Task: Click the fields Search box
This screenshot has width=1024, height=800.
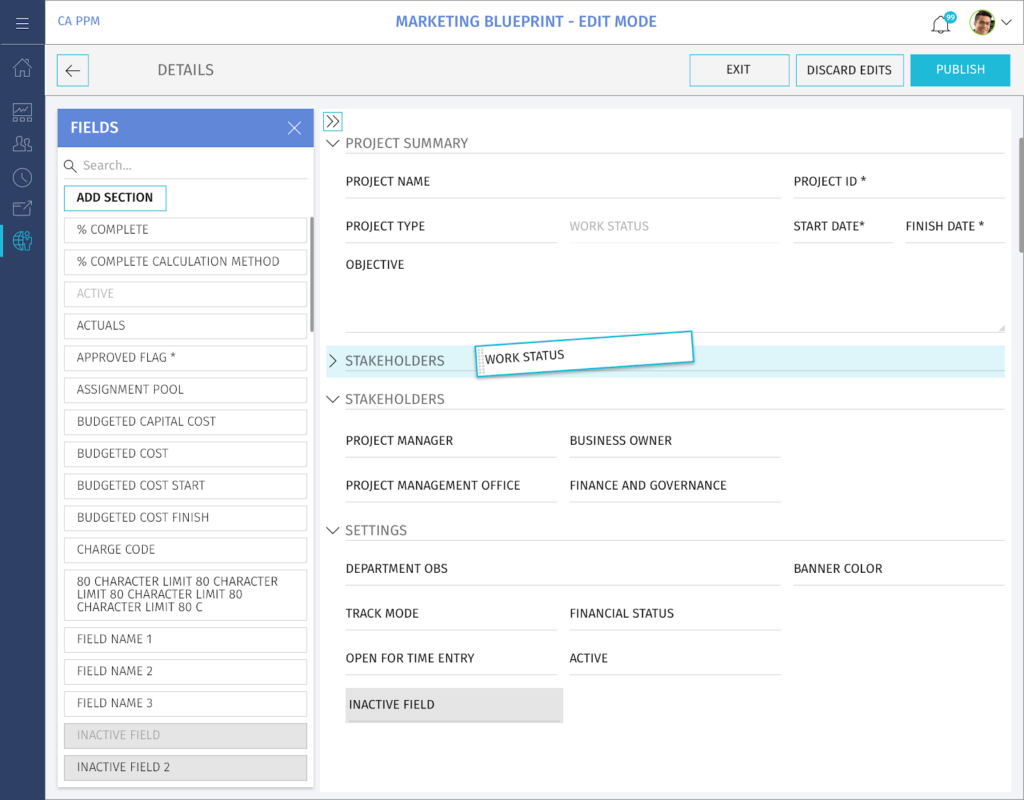Action: click(190, 166)
